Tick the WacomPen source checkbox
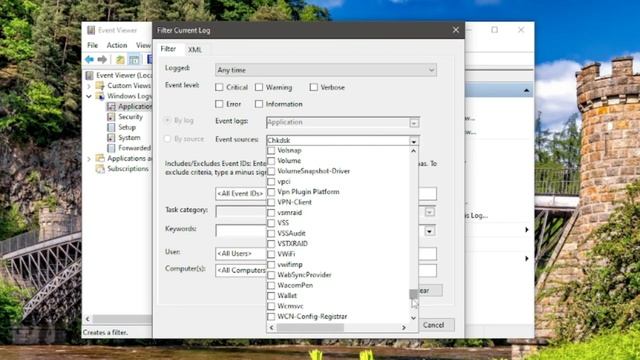 tap(271, 285)
